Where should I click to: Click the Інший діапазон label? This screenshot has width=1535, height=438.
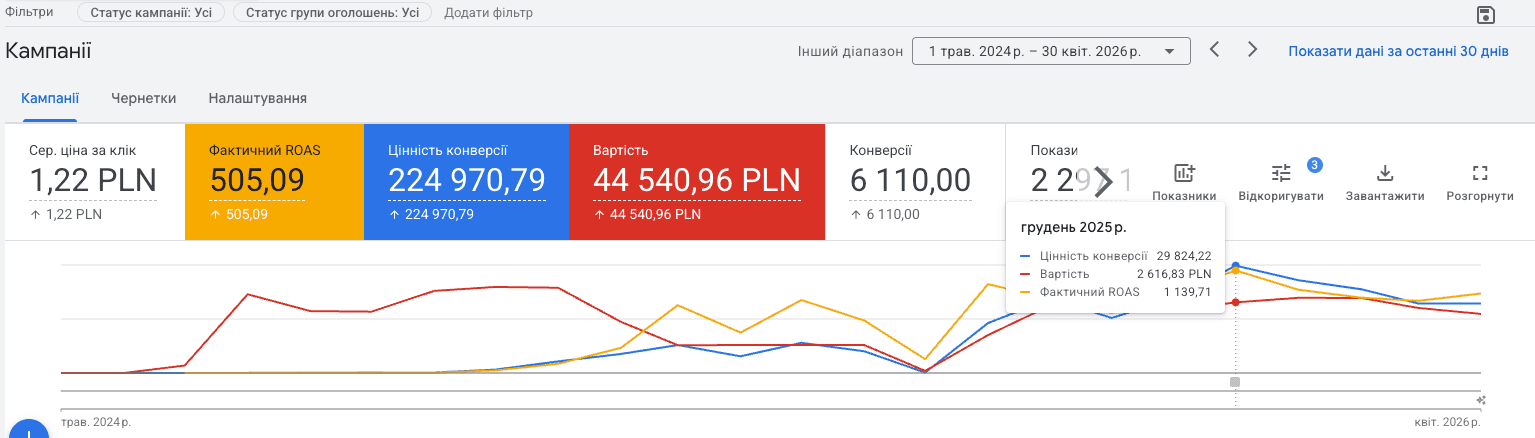tap(851, 51)
